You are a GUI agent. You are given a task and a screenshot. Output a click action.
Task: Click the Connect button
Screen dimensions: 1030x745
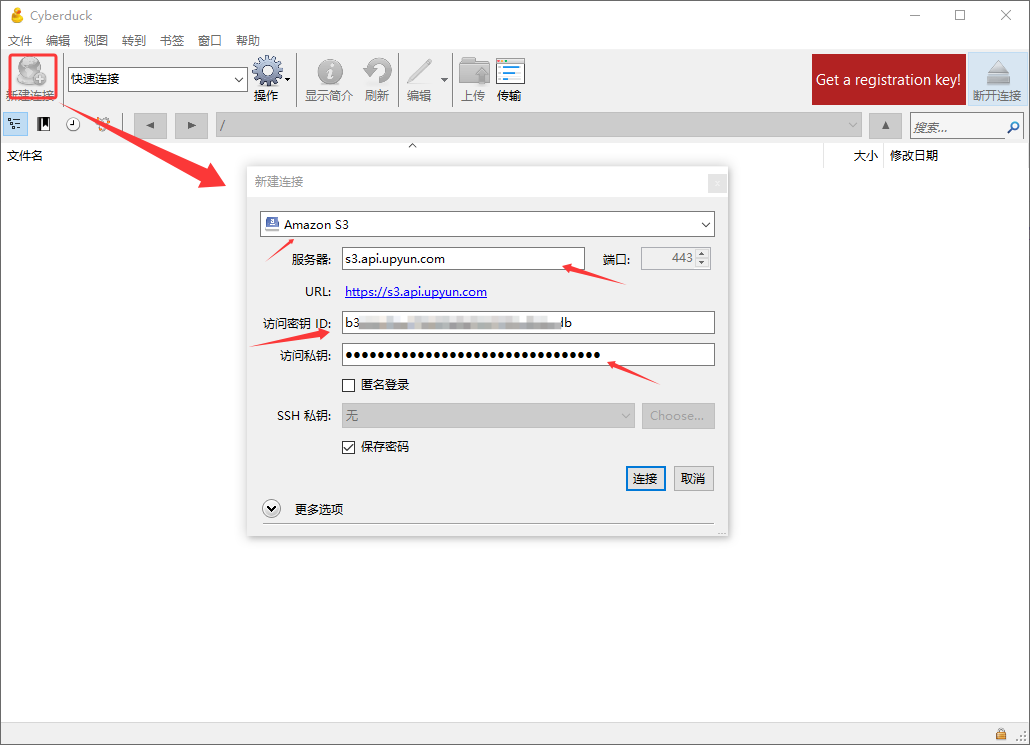[x=646, y=479]
